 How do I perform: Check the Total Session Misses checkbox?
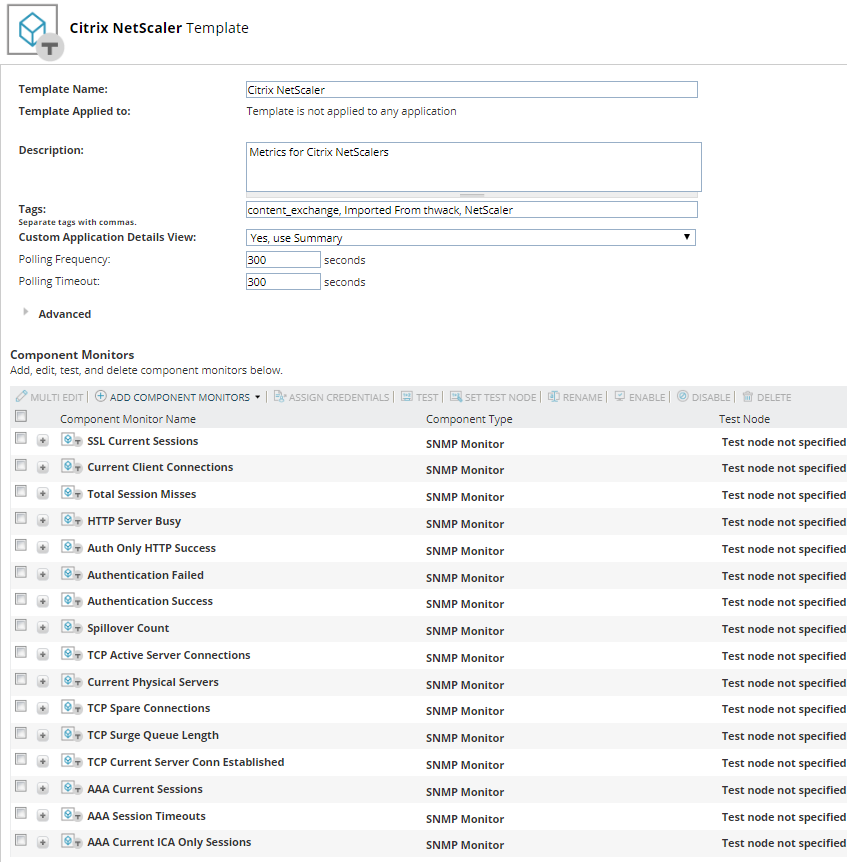(x=21, y=491)
